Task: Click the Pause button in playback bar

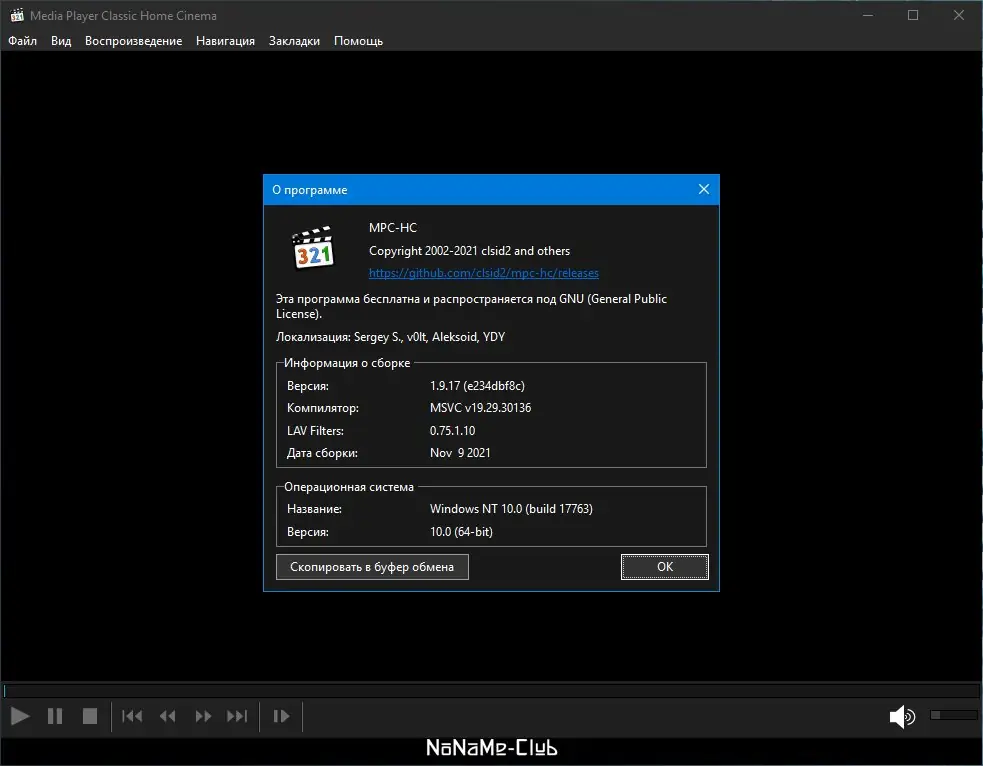Action: 55,716
